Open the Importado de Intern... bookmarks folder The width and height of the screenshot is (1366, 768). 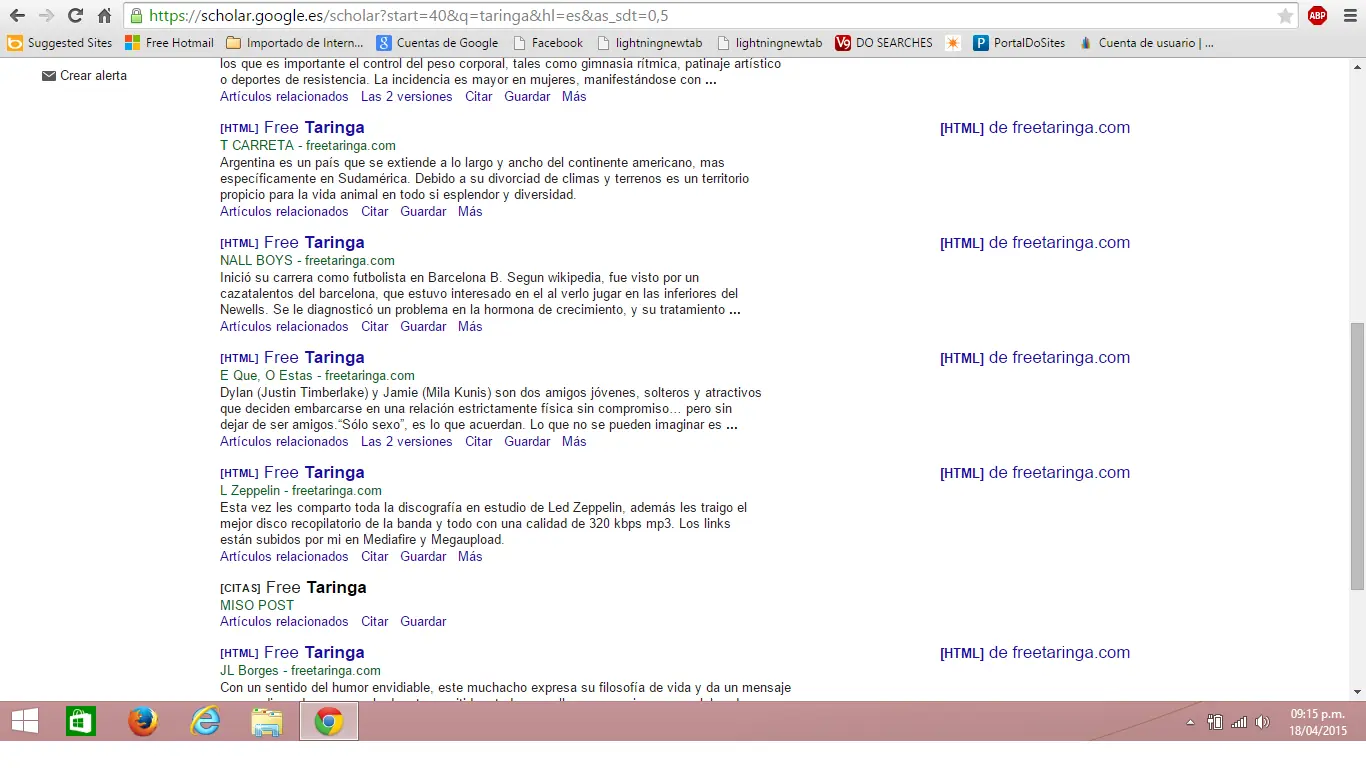[295, 43]
